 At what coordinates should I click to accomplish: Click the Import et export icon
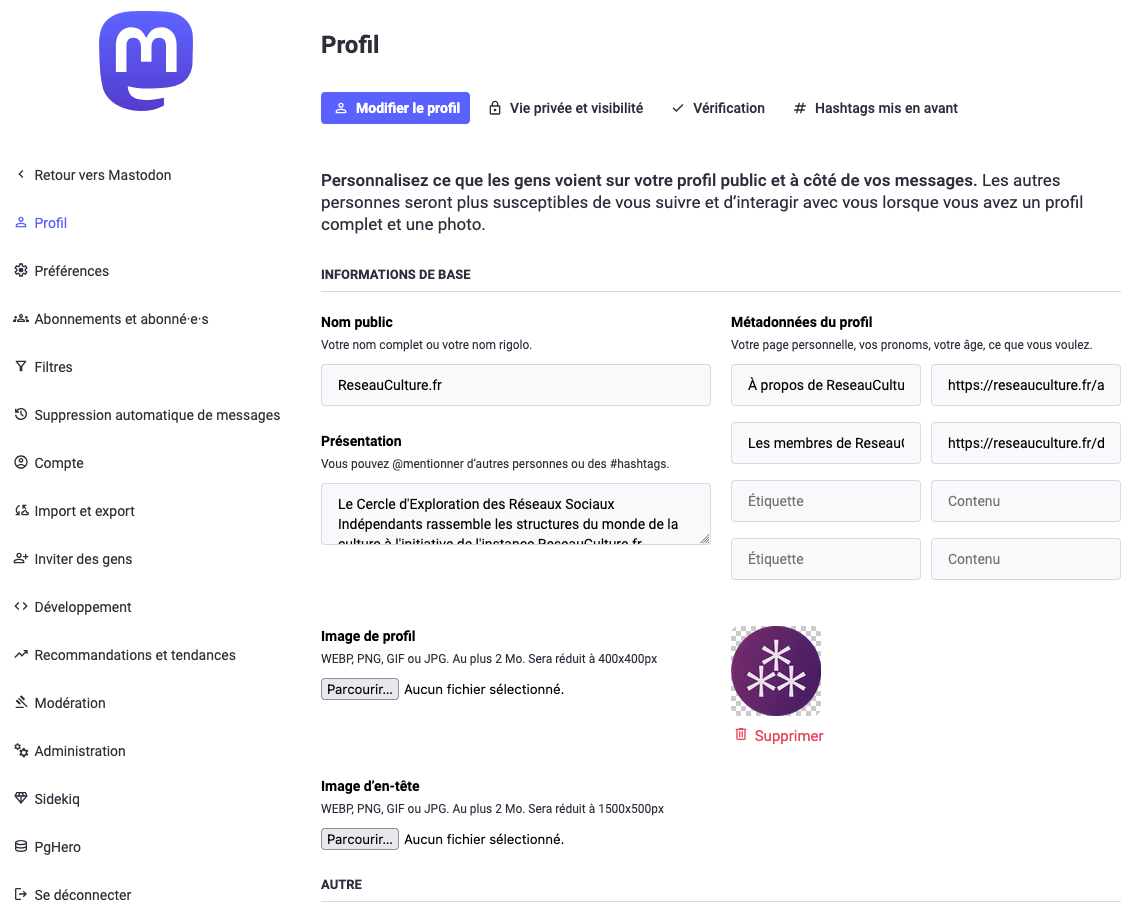click(x=21, y=511)
